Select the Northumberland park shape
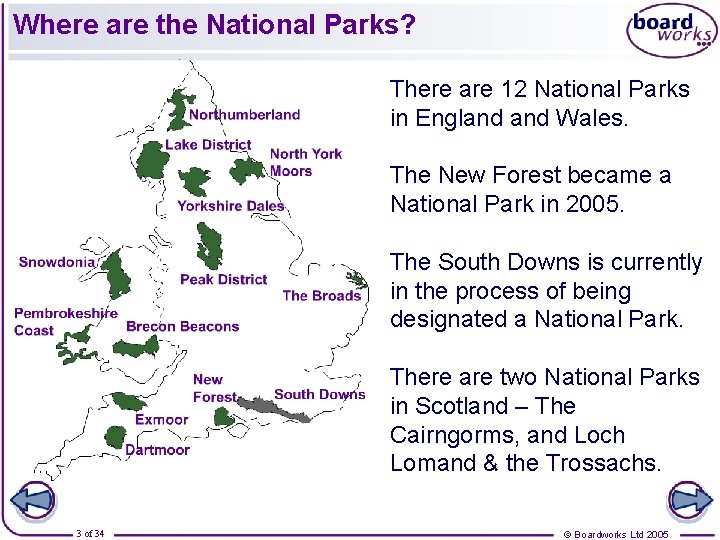 point(181,110)
